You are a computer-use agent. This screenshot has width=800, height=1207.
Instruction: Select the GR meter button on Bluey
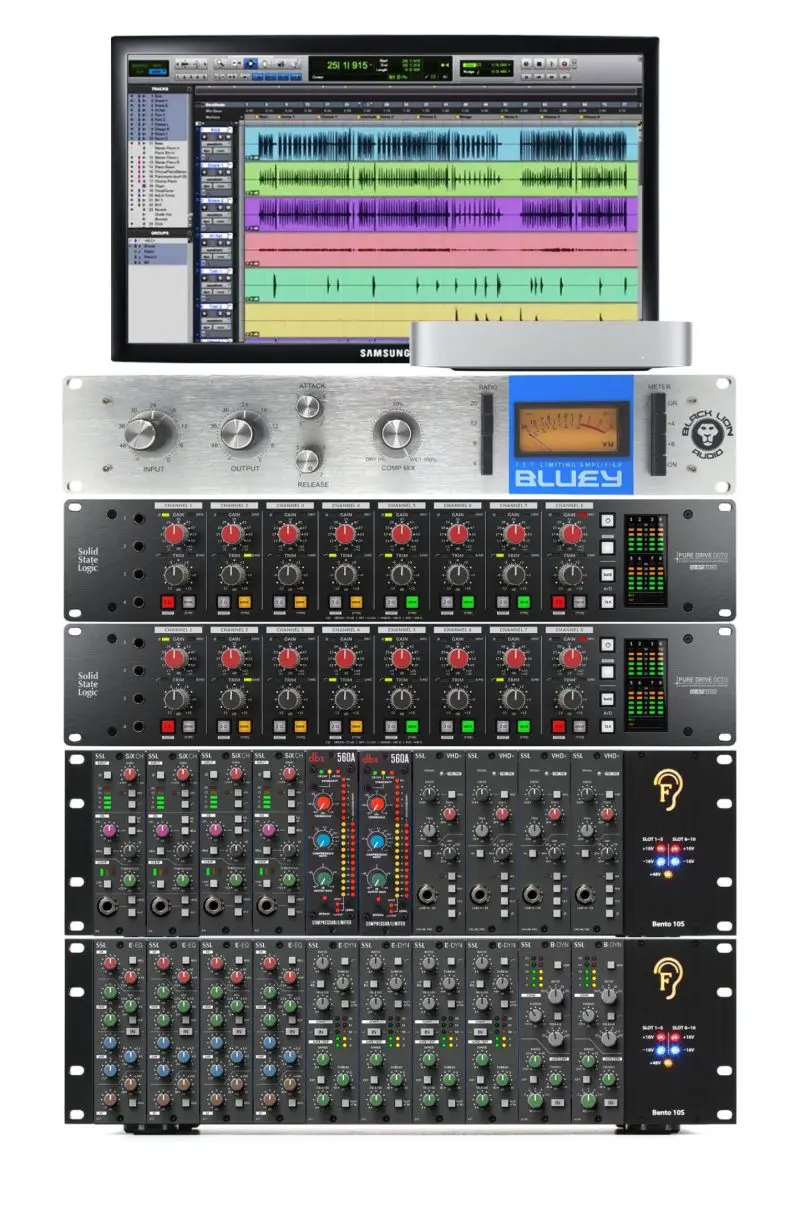[x=658, y=403]
